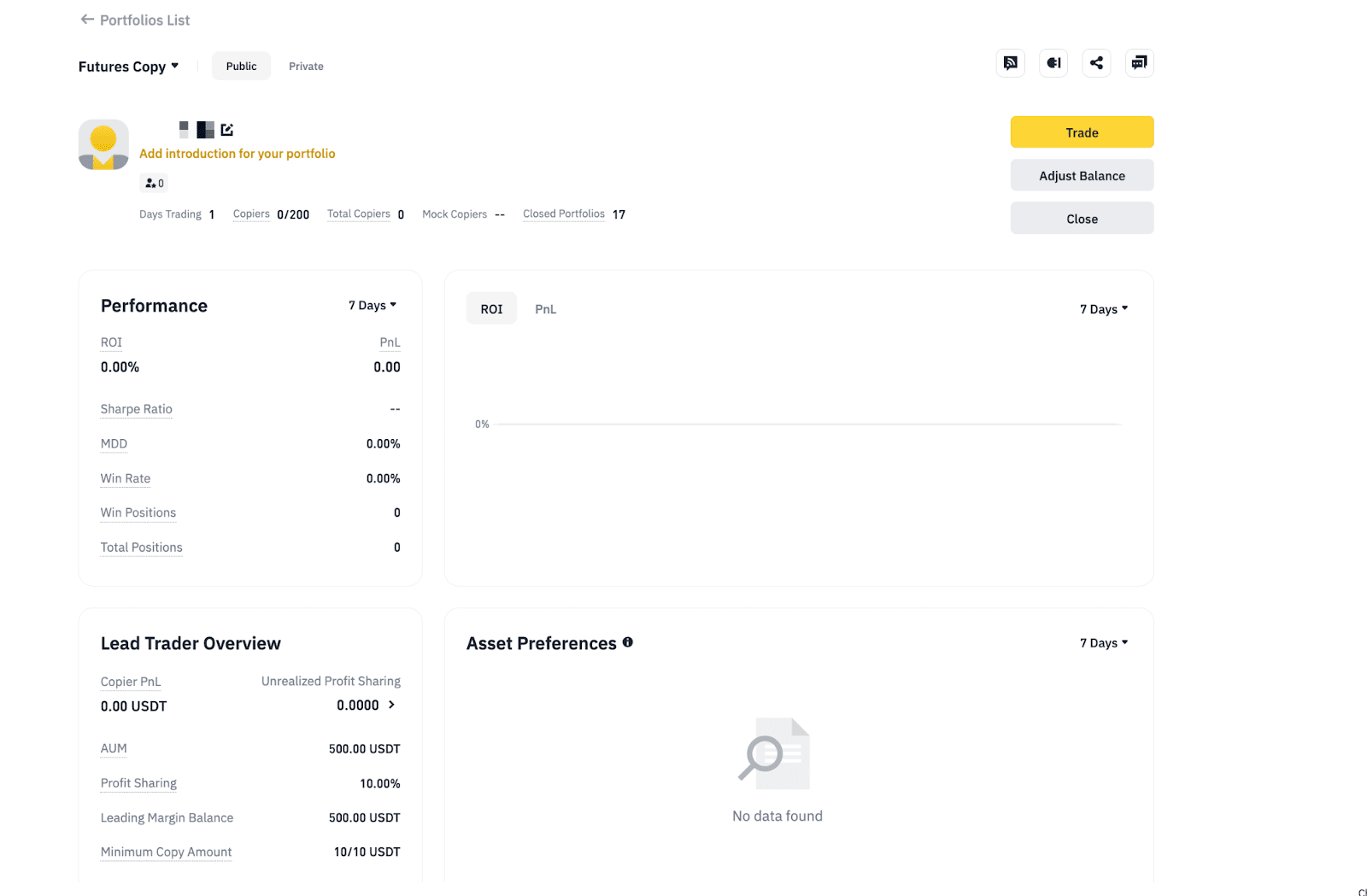
Task: Click Add introduction for your portfolio link
Action: pyautogui.click(x=238, y=154)
